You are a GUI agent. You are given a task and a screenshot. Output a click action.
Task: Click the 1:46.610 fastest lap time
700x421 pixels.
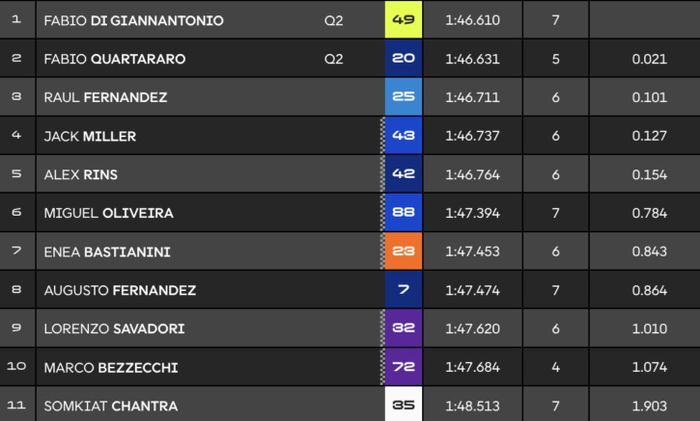pos(472,20)
